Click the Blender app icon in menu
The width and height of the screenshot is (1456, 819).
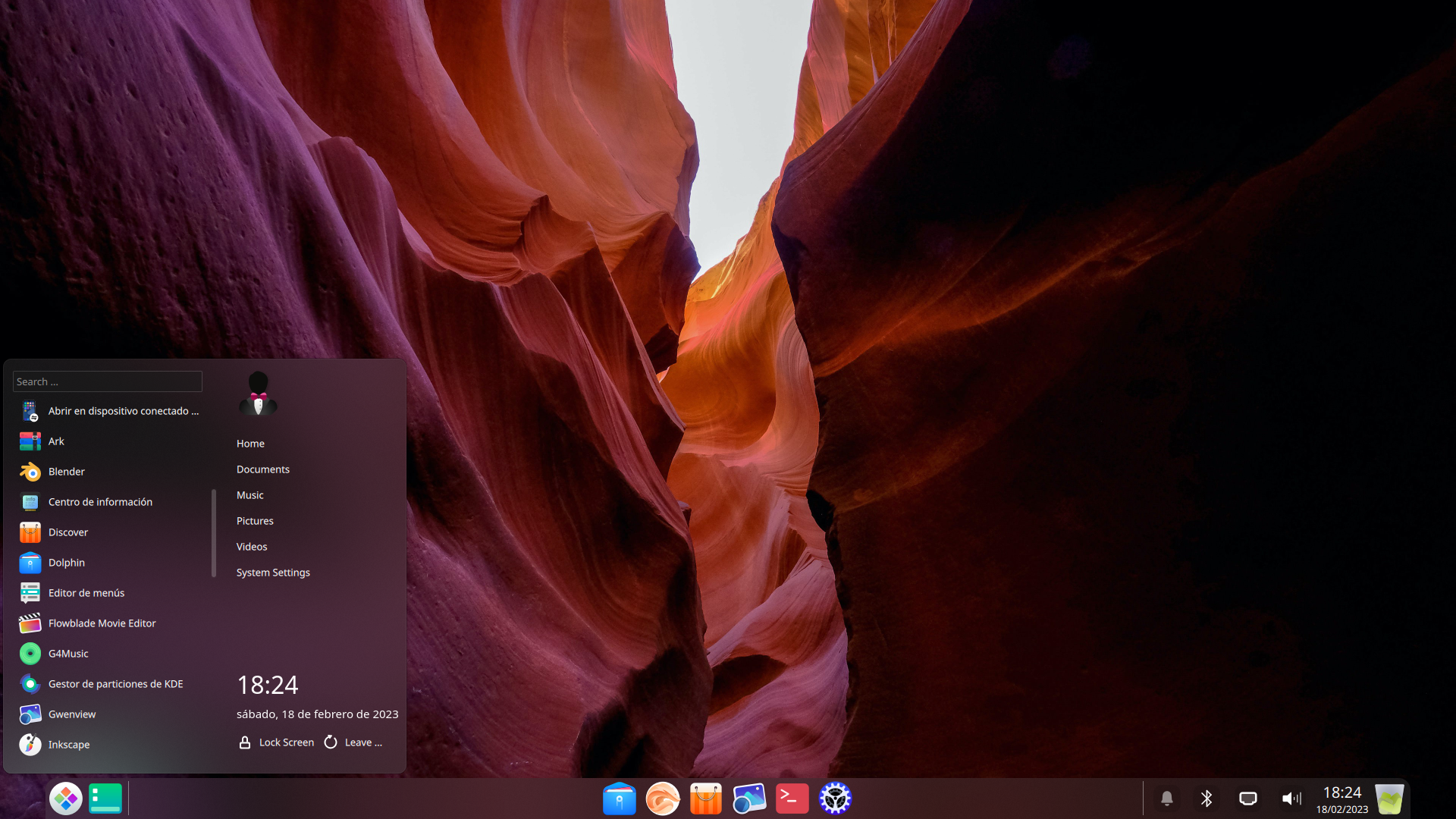pyautogui.click(x=30, y=472)
